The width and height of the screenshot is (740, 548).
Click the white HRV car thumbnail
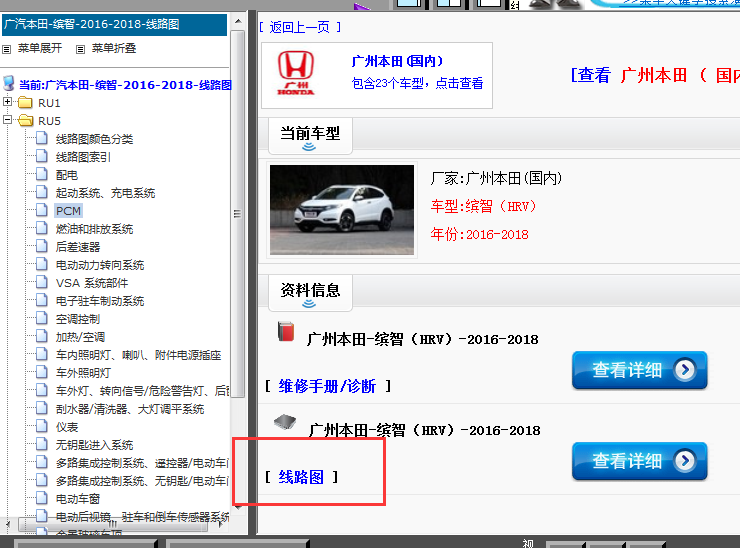pos(342,210)
